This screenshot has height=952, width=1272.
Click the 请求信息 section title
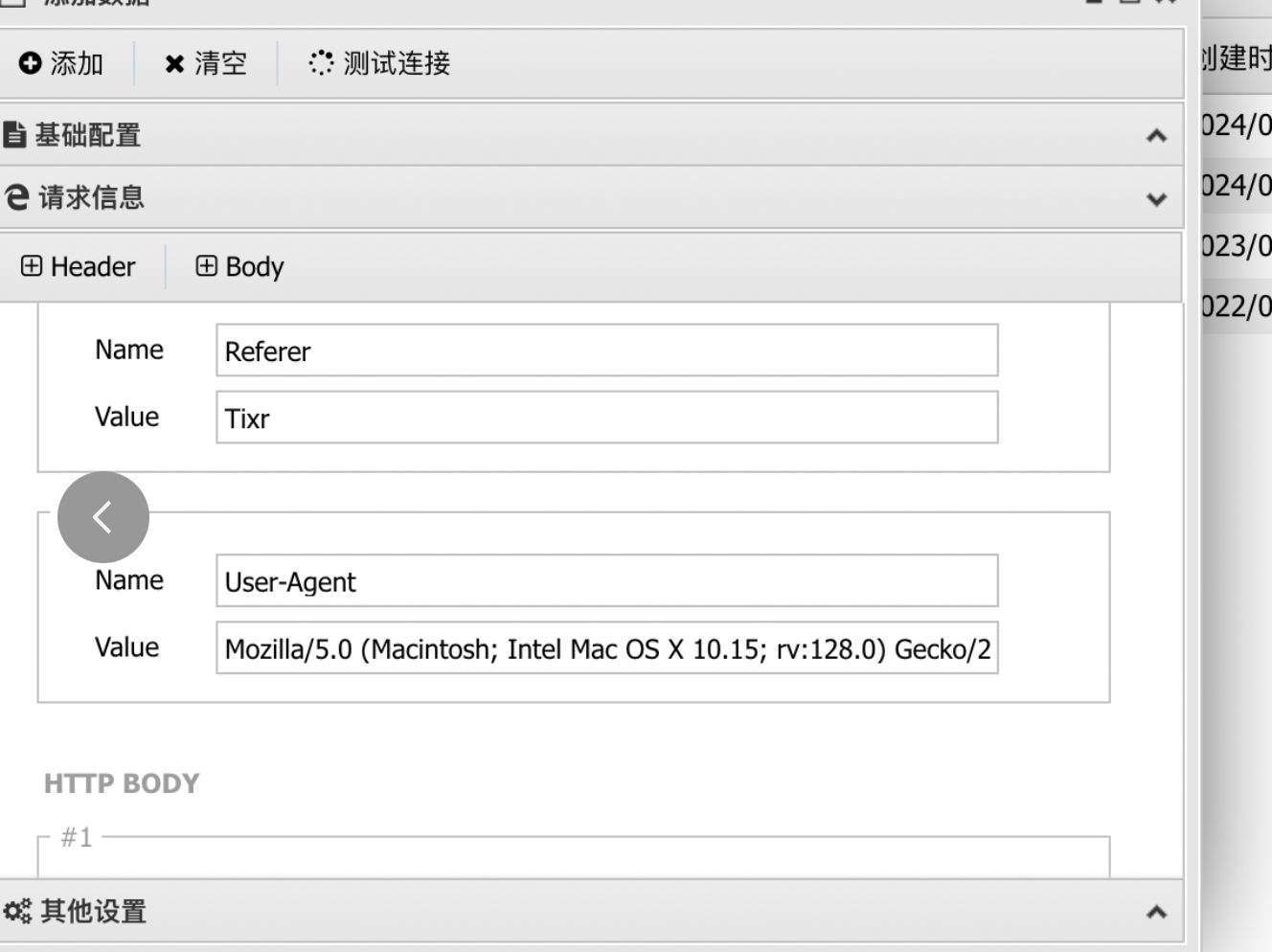(92, 197)
